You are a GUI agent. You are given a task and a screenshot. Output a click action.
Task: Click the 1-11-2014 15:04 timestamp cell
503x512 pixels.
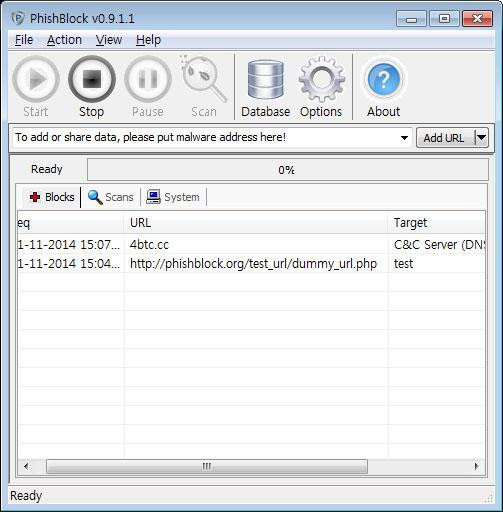pyautogui.click(x=68, y=264)
